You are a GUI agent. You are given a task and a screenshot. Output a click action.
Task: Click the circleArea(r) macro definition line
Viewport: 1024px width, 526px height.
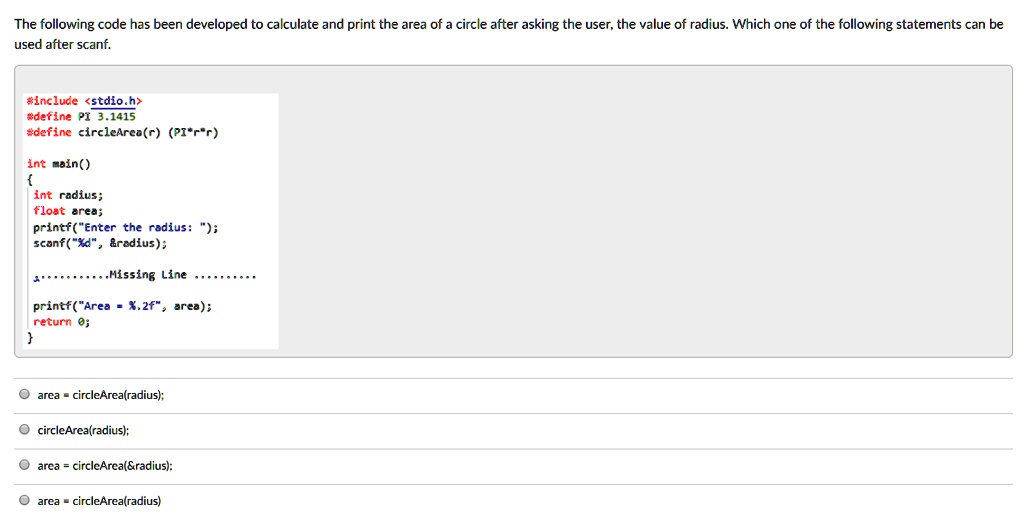click(x=123, y=133)
